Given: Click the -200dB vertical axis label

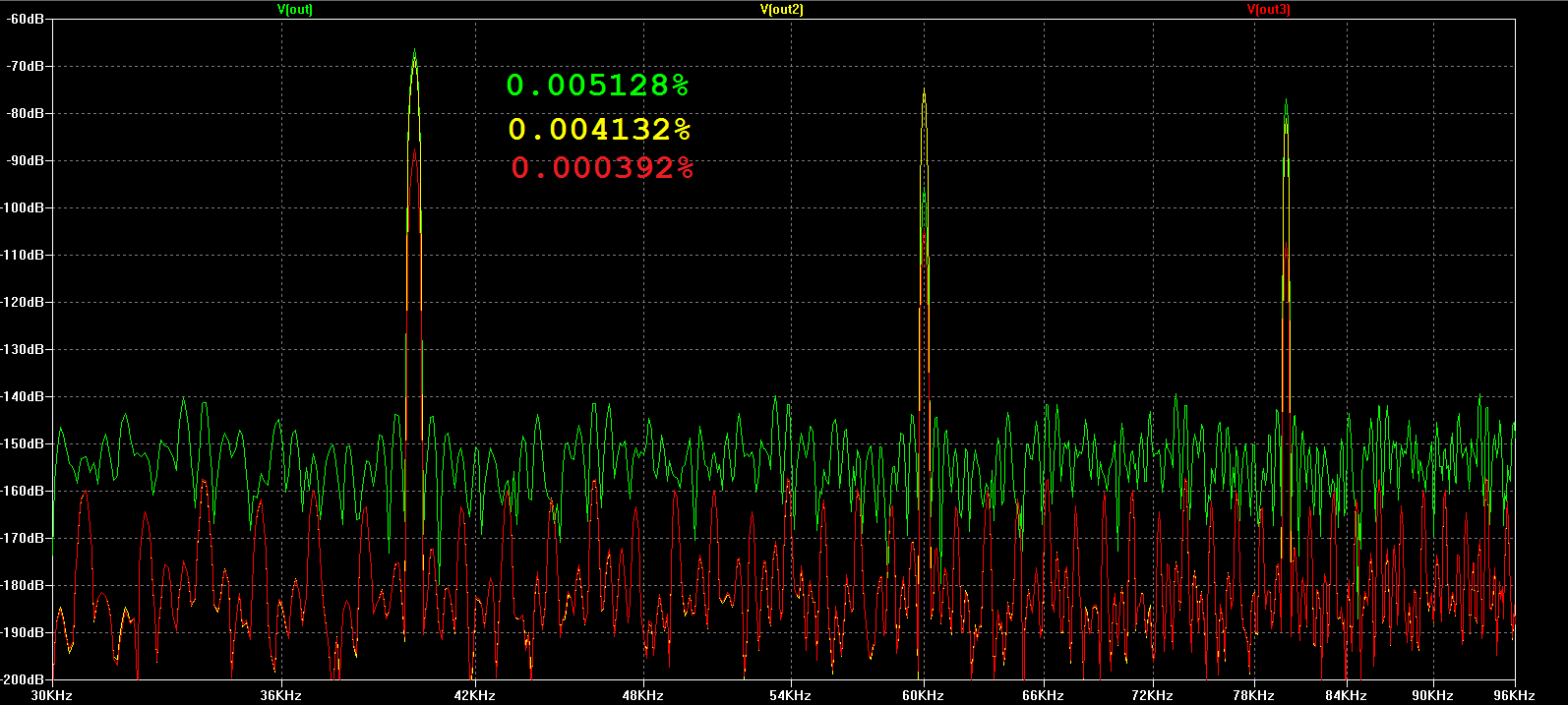Looking at the screenshot, I should [x=23, y=679].
